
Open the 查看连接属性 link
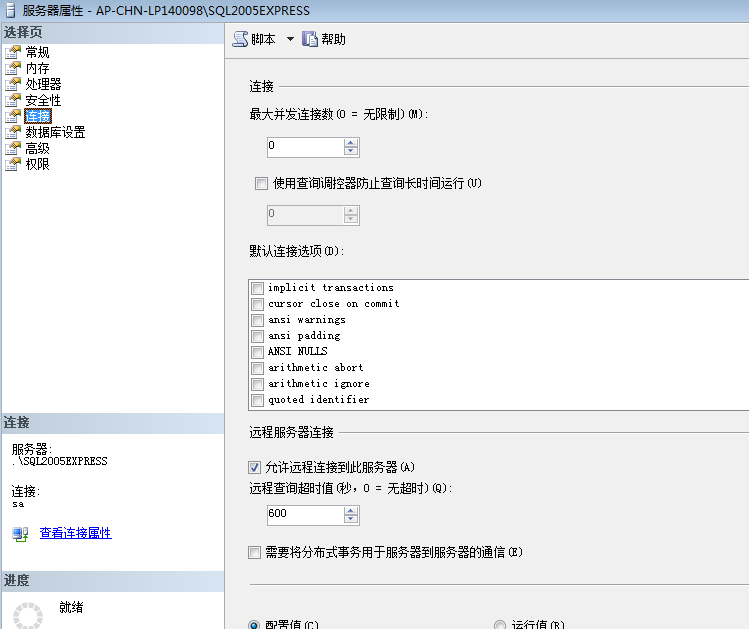coord(75,533)
